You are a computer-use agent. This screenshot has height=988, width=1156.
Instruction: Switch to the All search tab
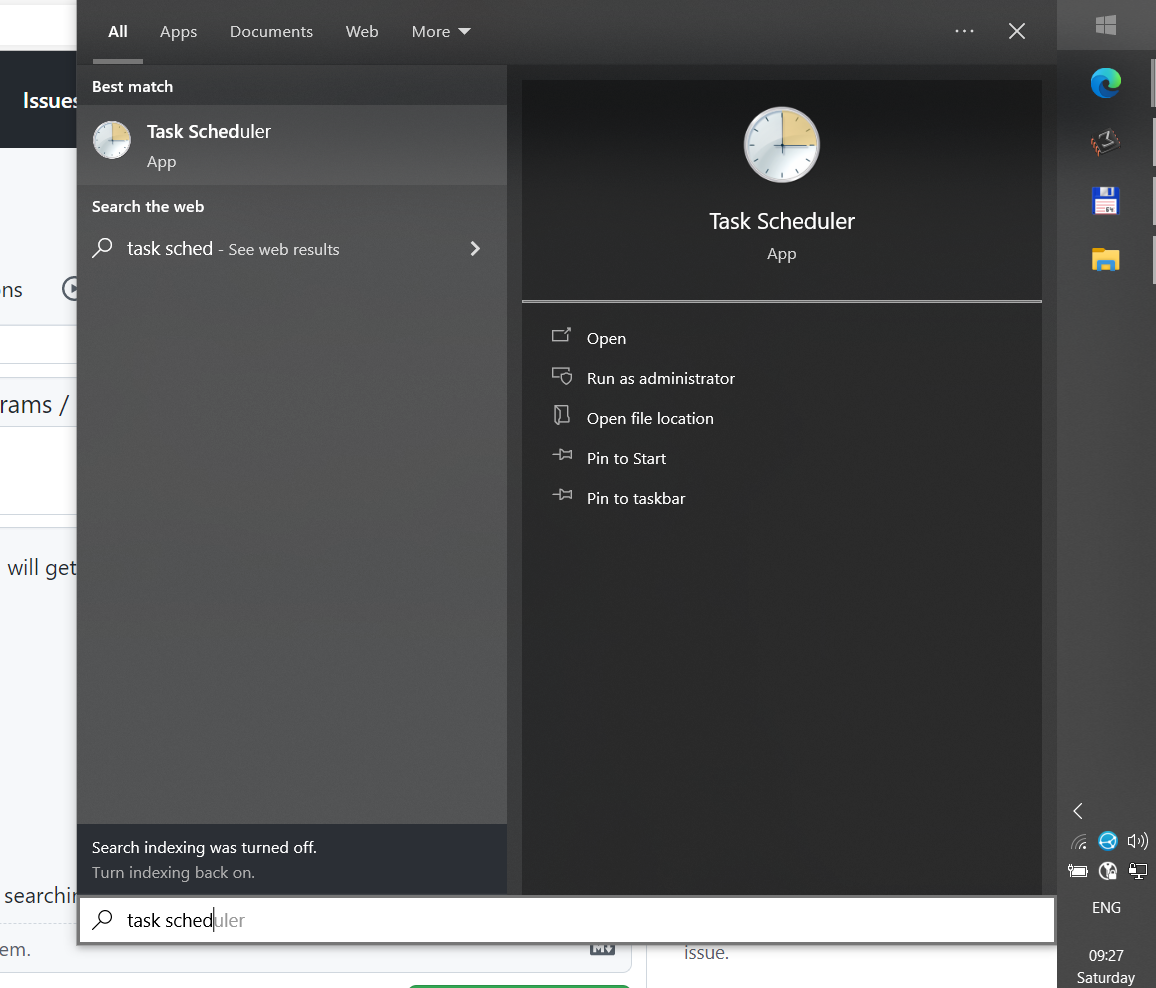tap(118, 32)
